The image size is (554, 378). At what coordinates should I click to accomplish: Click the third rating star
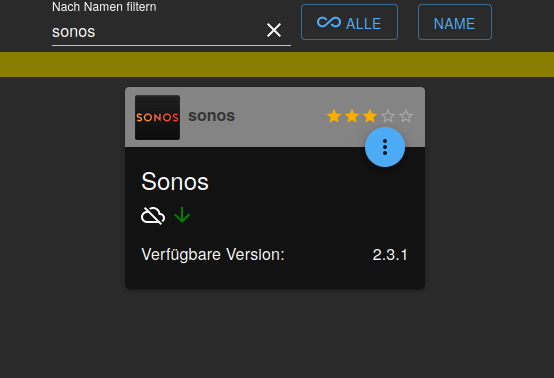click(370, 116)
